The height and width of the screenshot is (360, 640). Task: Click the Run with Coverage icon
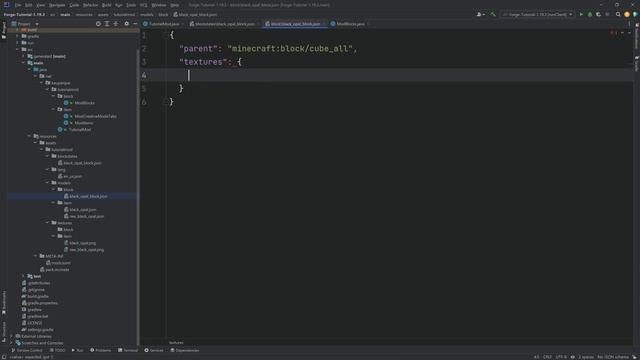[598, 14]
